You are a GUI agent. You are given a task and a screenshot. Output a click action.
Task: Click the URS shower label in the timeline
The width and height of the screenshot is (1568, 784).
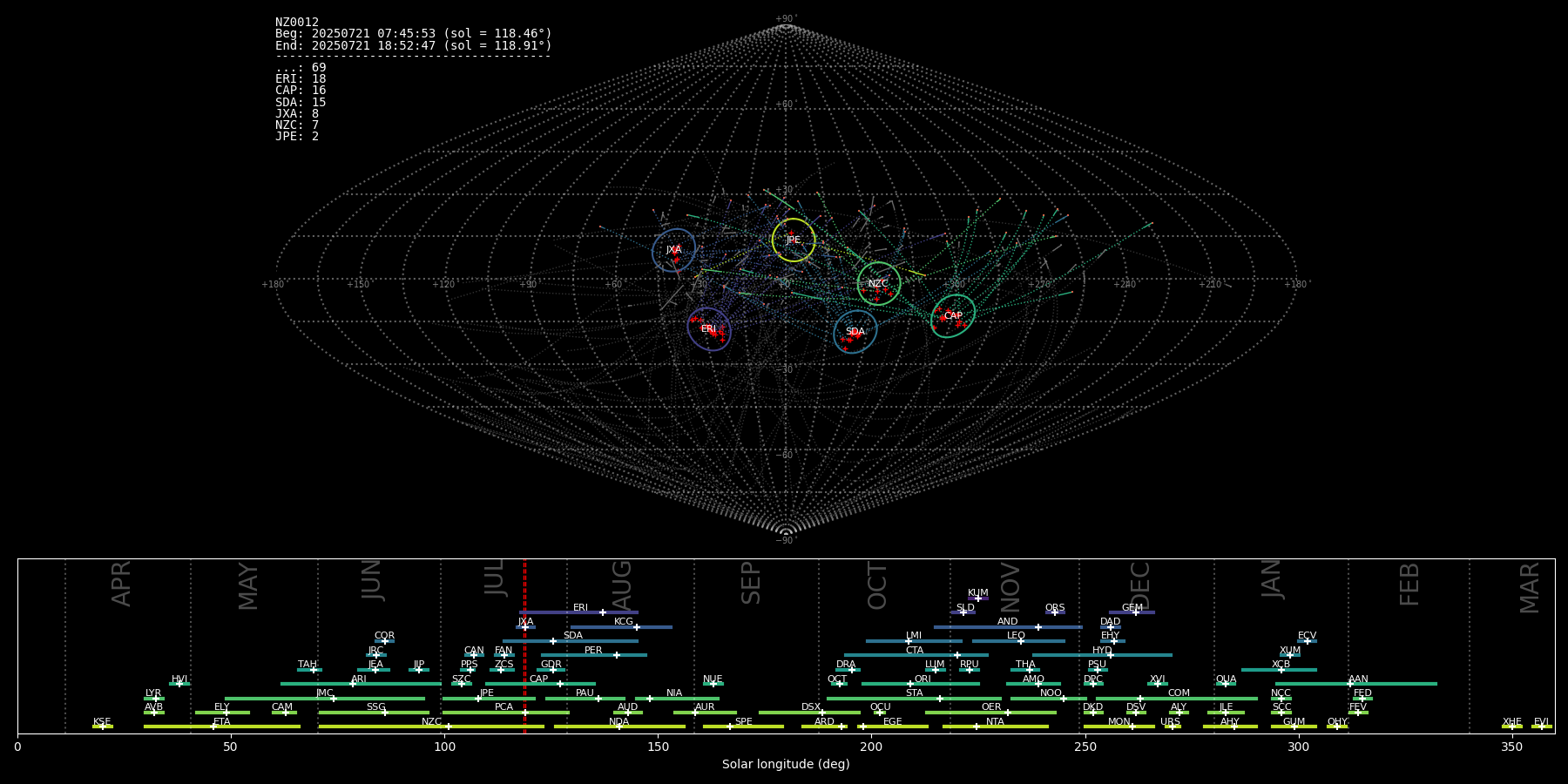[x=1170, y=722]
